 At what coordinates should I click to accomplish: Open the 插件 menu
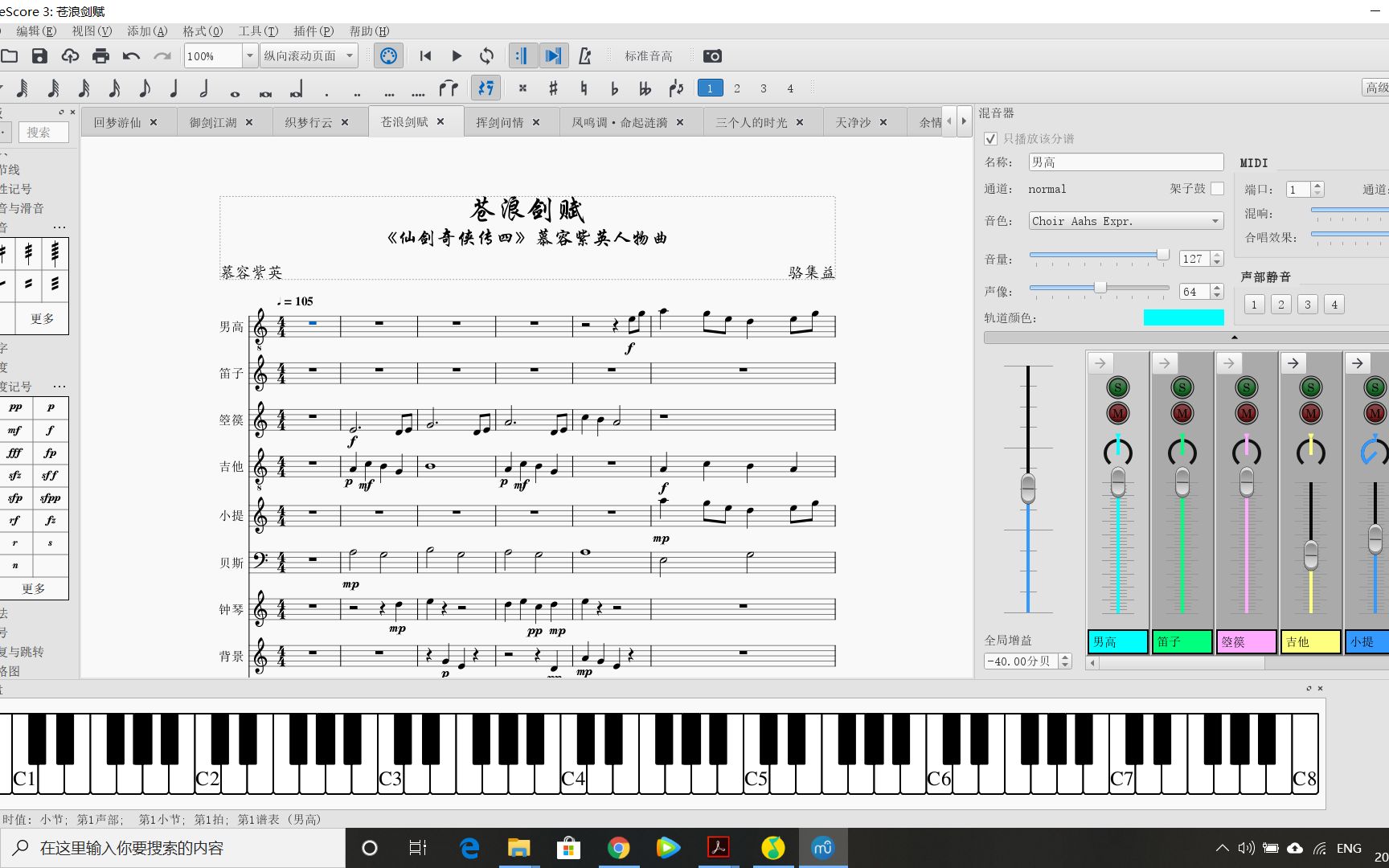(x=313, y=31)
